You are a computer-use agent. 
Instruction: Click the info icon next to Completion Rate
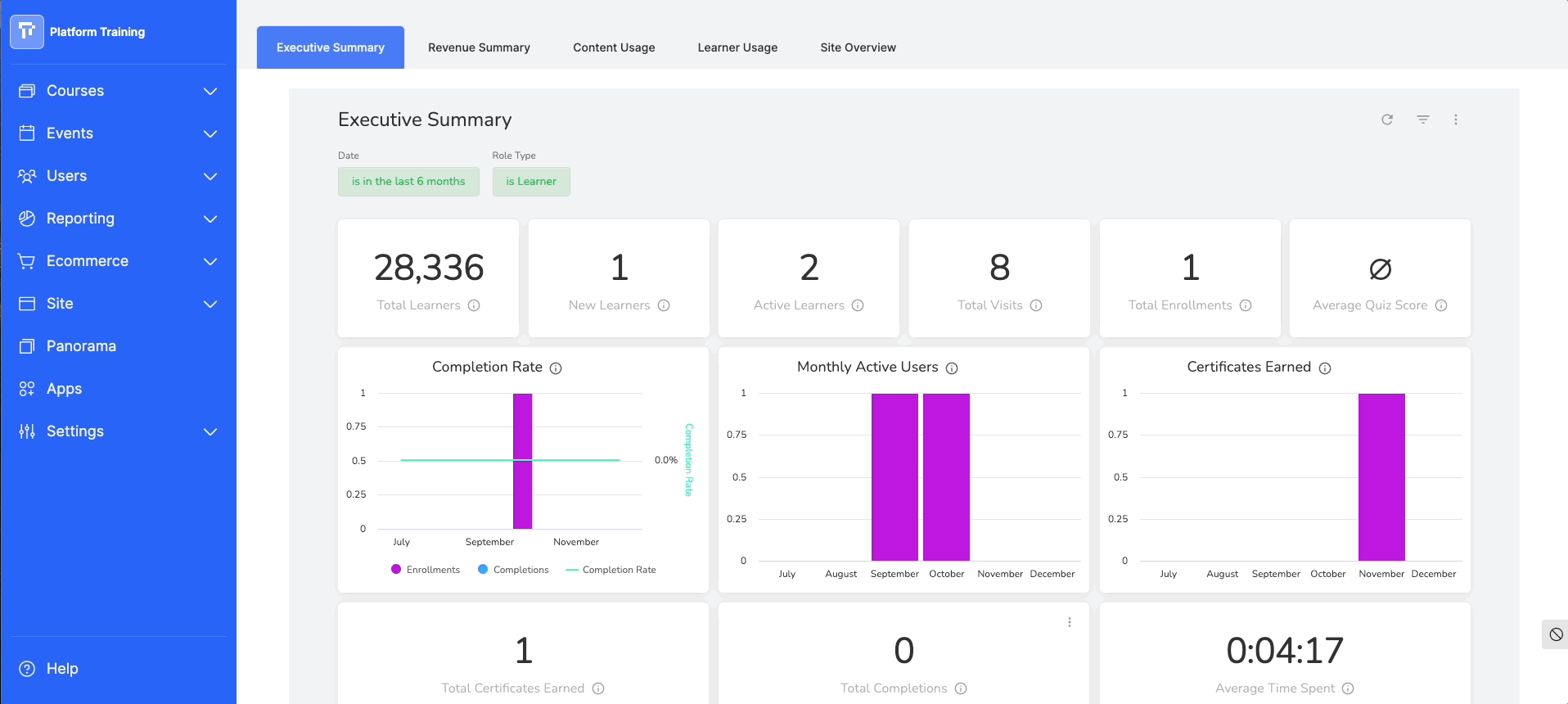tap(556, 368)
